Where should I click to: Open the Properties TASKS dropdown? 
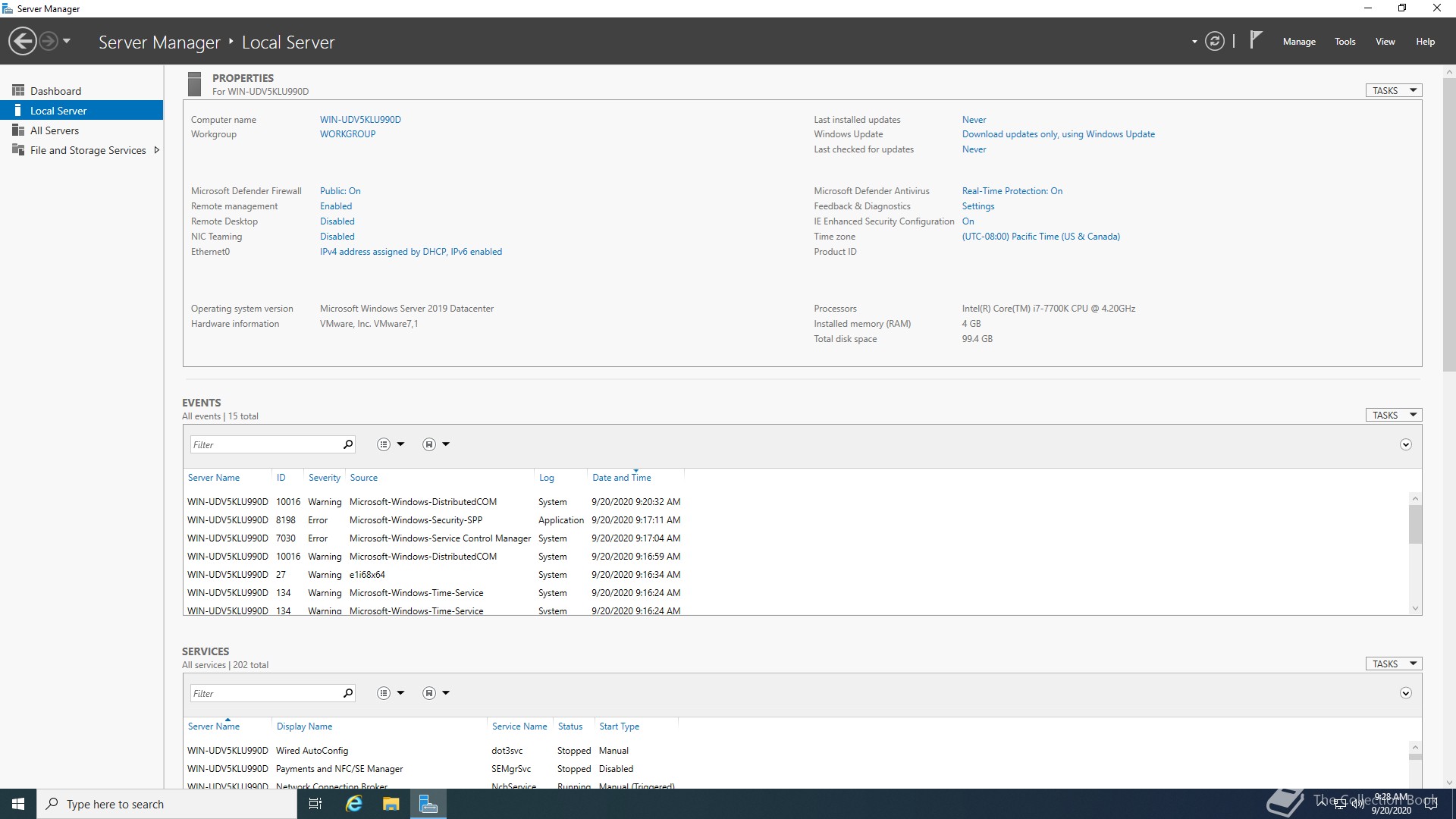(1394, 90)
